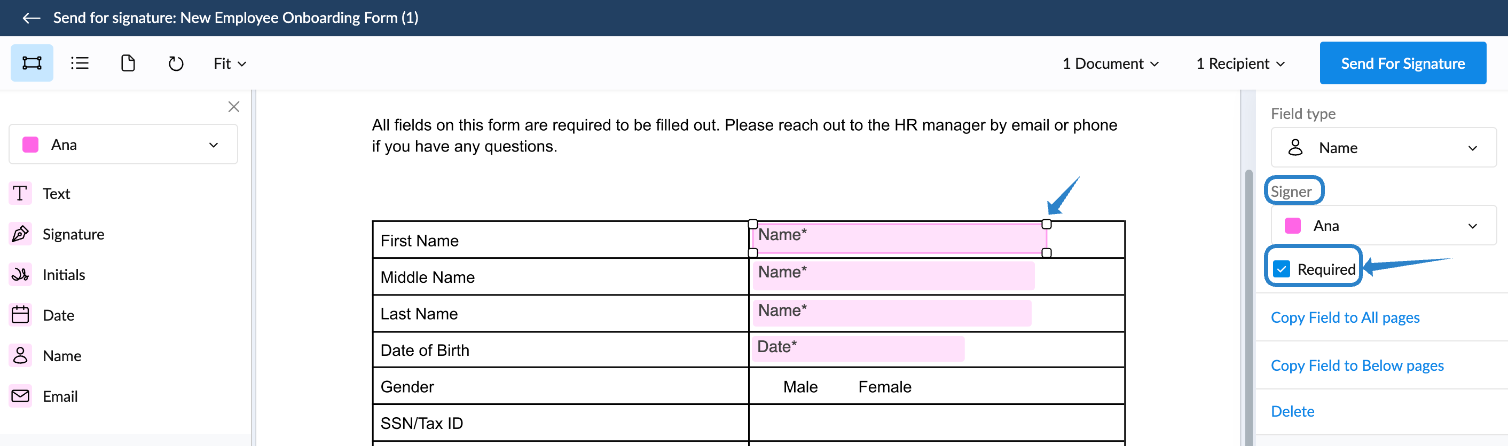Close the left fields panel

click(x=234, y=107)
